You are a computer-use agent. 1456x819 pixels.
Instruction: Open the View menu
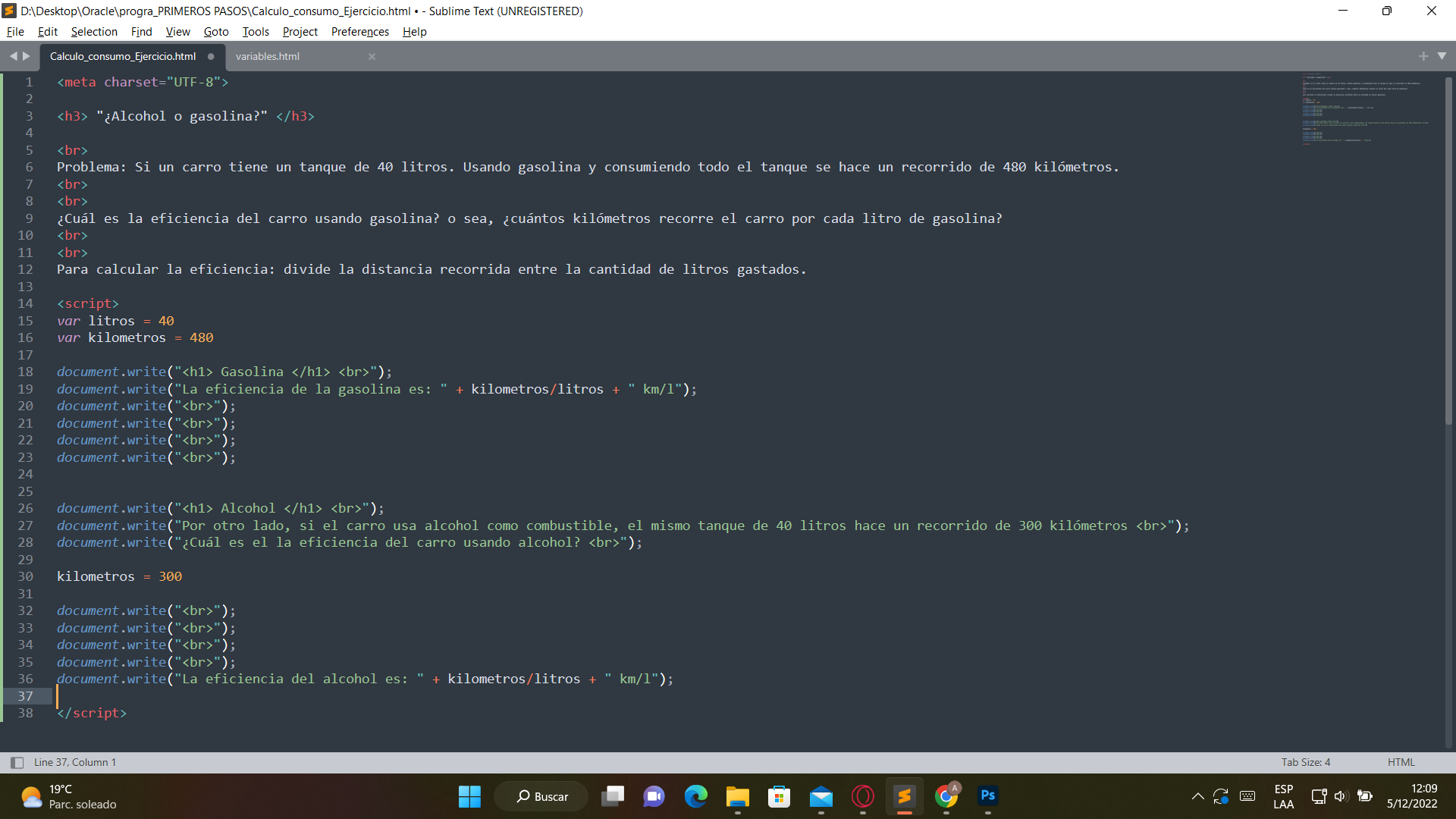[177, 32]
